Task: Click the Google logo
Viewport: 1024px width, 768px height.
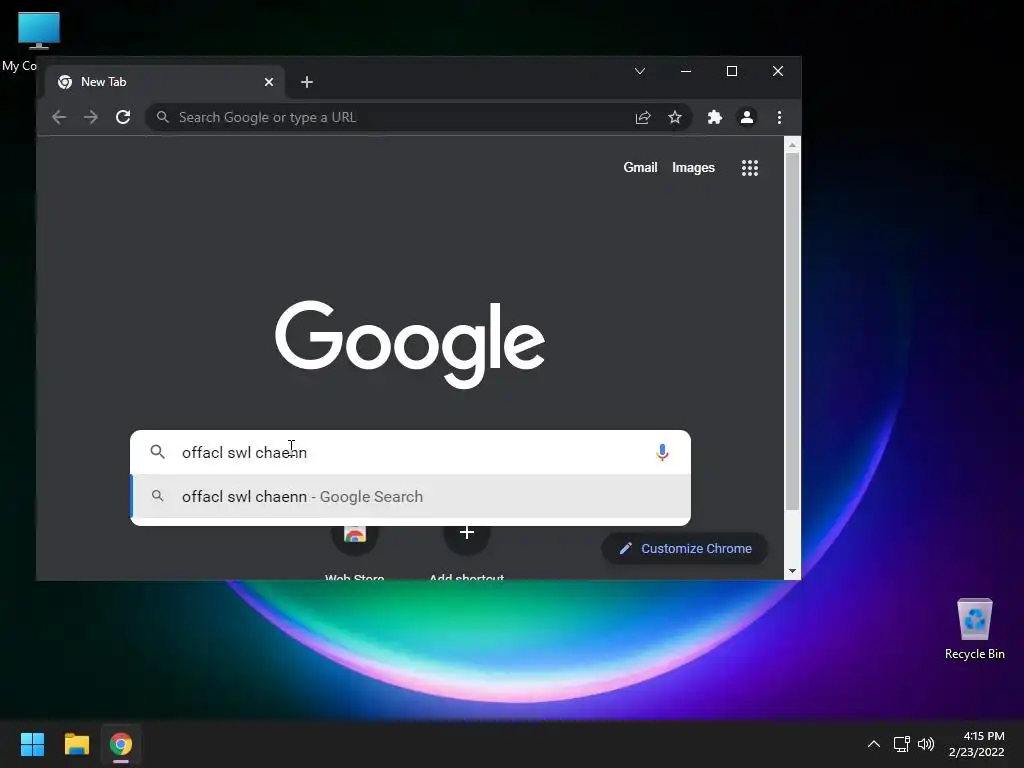Action: 410,344
